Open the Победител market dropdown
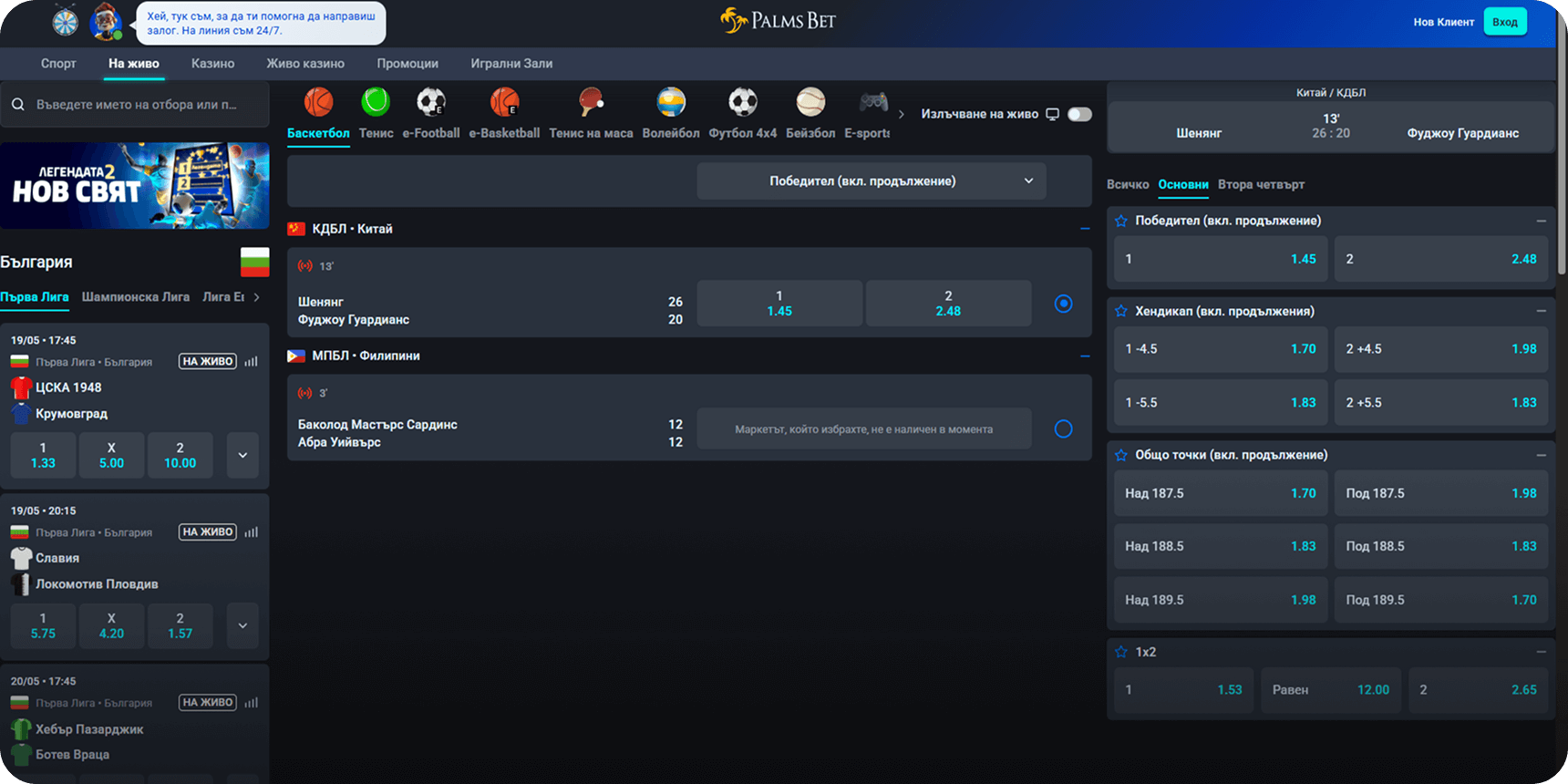1568x784 pixels. click(871, 181)
